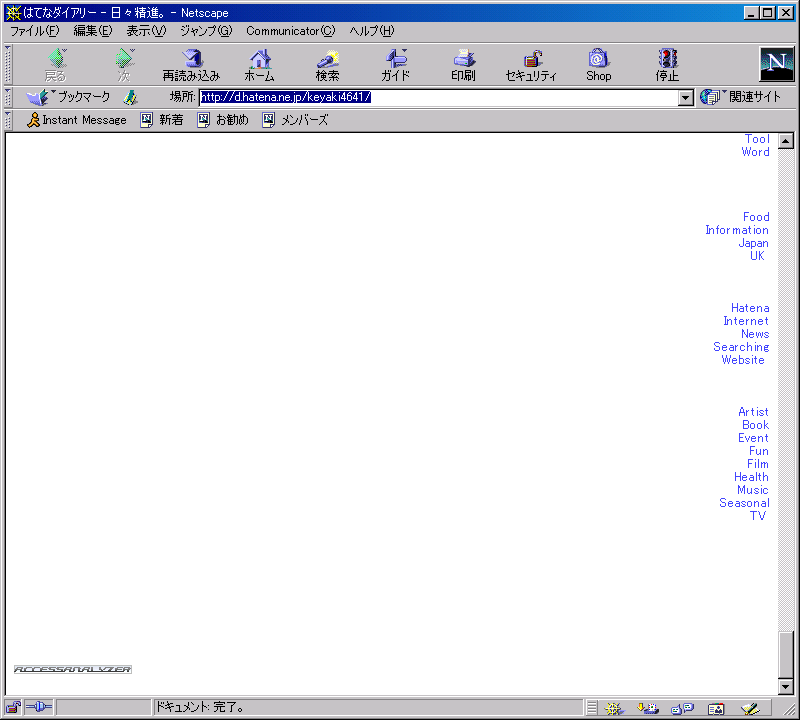Viewport: 800px width, 720px height.
Task: Click the scrollbar up arrow
Action: pos(786,140)
